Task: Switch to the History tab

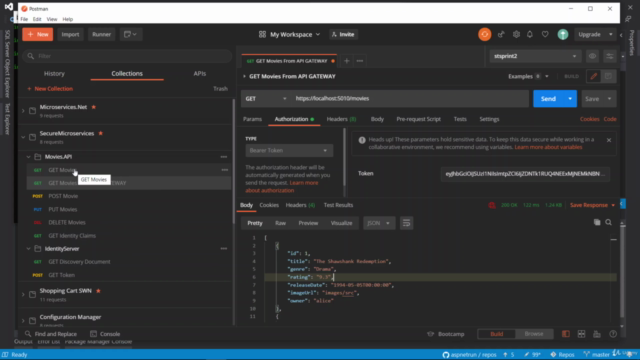Action: 54,73
